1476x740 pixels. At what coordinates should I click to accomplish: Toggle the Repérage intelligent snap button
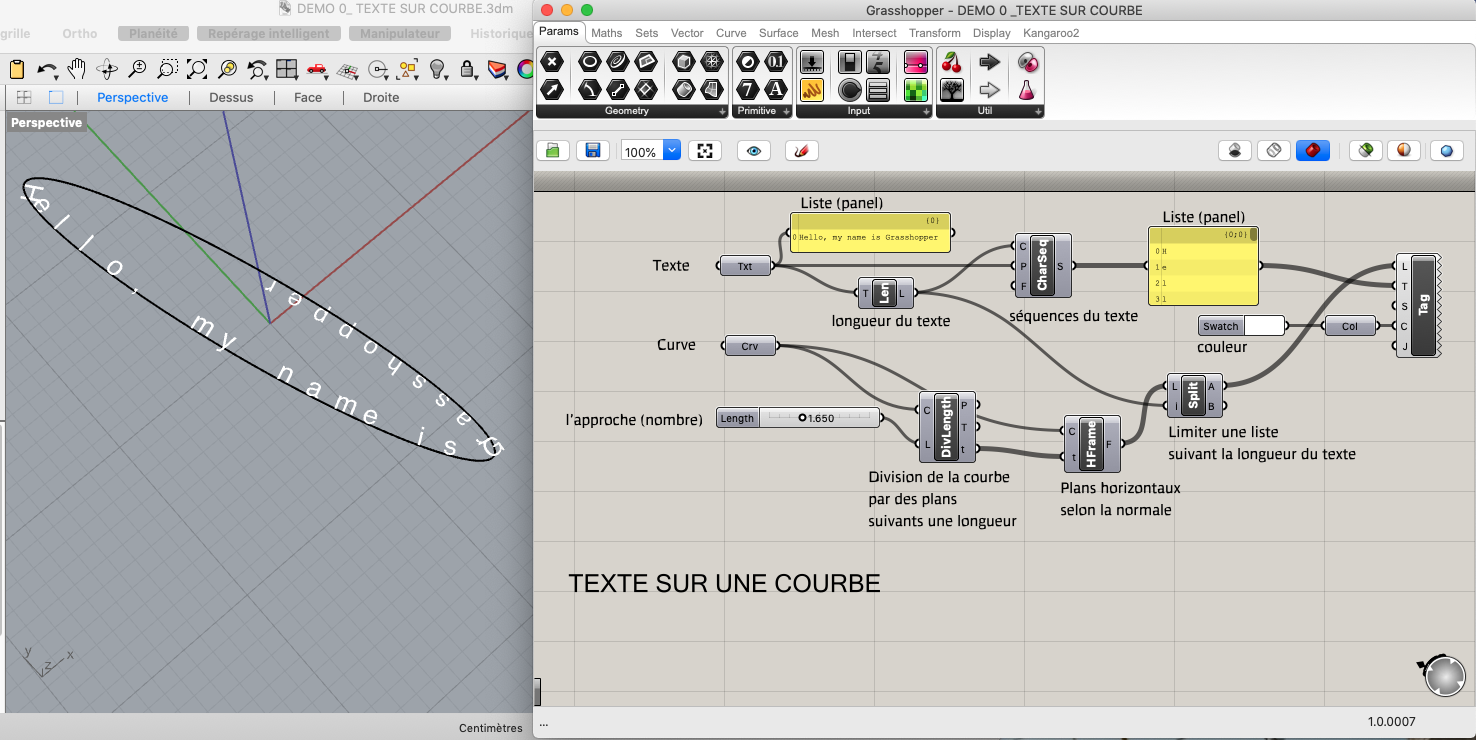click(269, 33)
